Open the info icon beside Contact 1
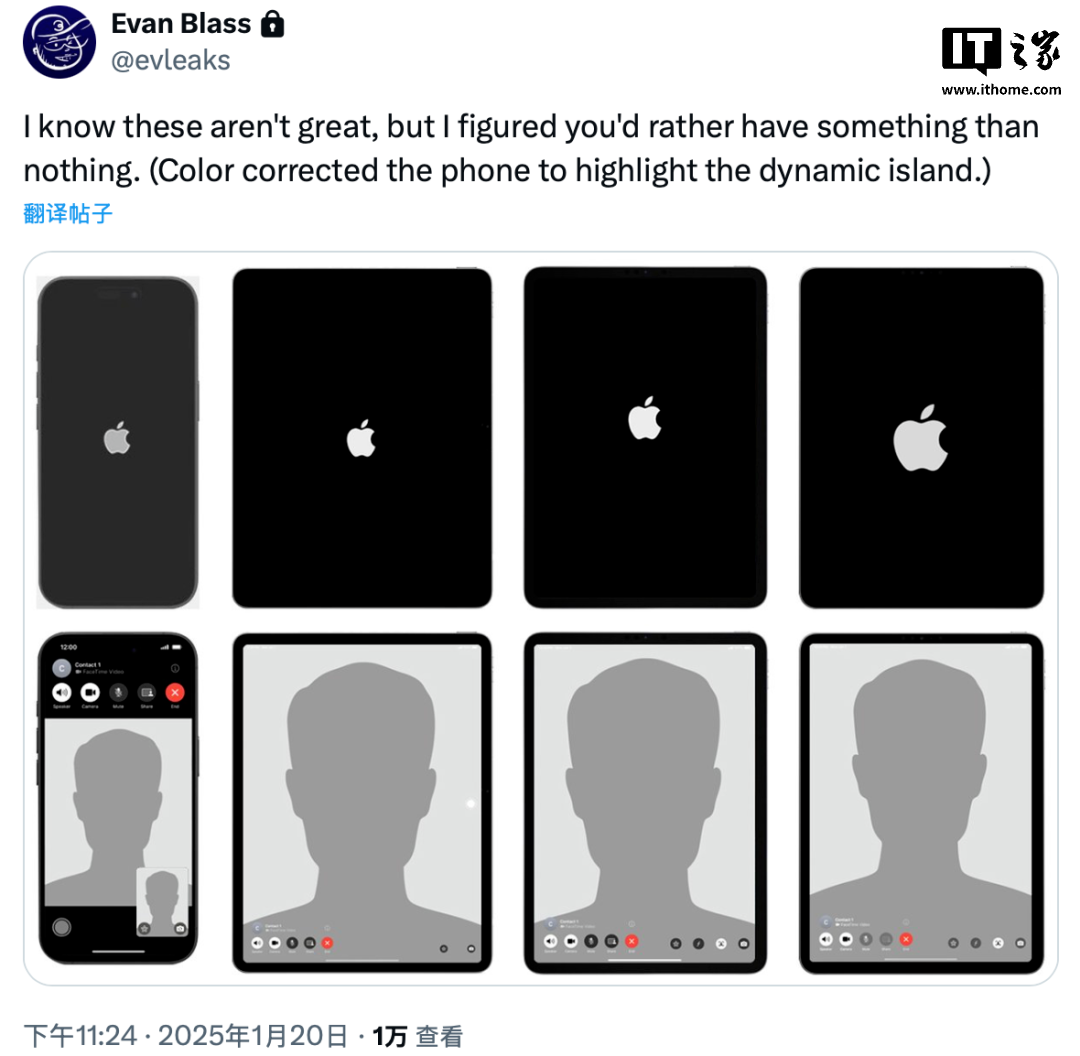 click(175, 668)
